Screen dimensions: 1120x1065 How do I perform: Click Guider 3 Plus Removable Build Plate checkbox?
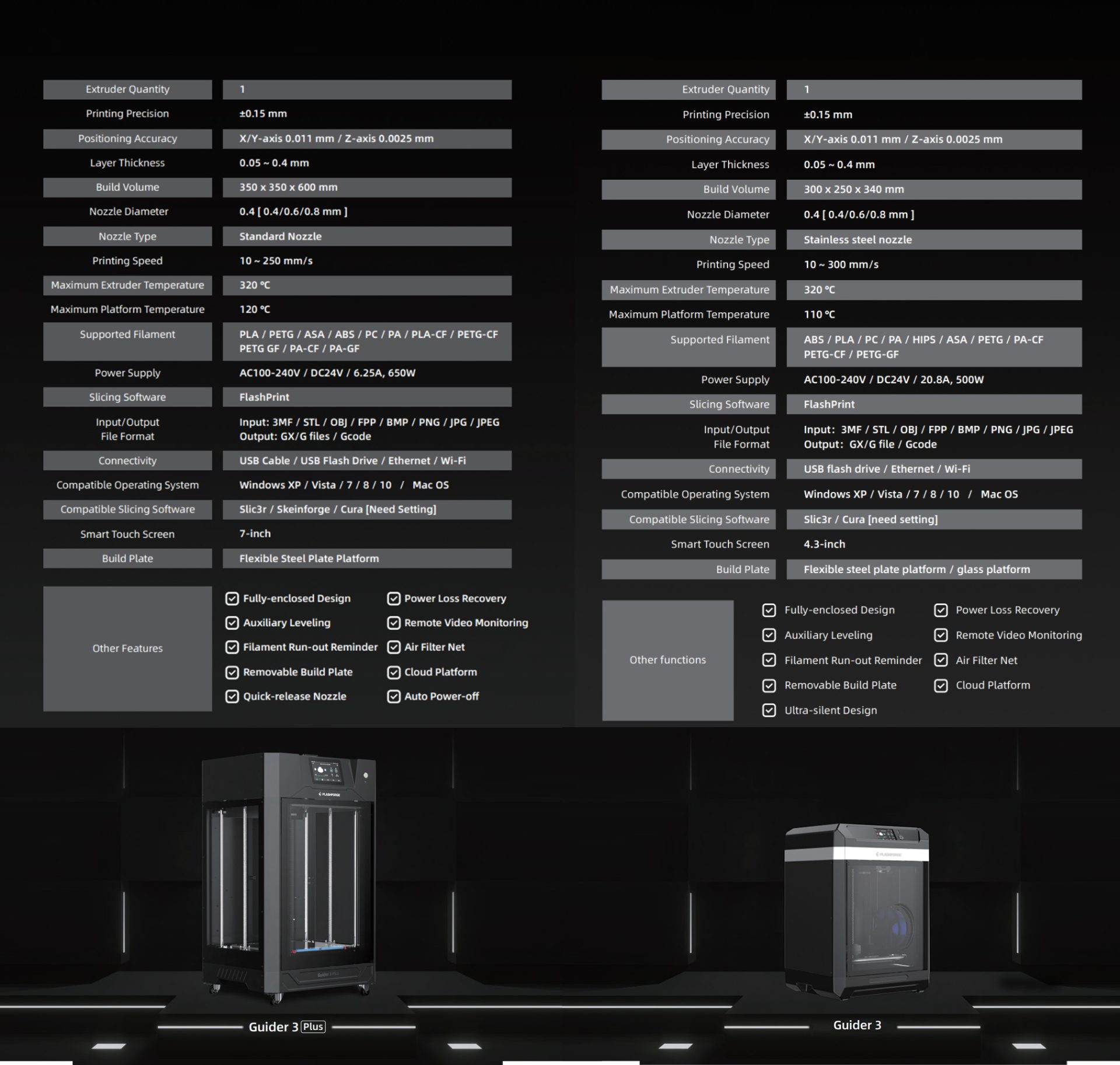(232, 672)
